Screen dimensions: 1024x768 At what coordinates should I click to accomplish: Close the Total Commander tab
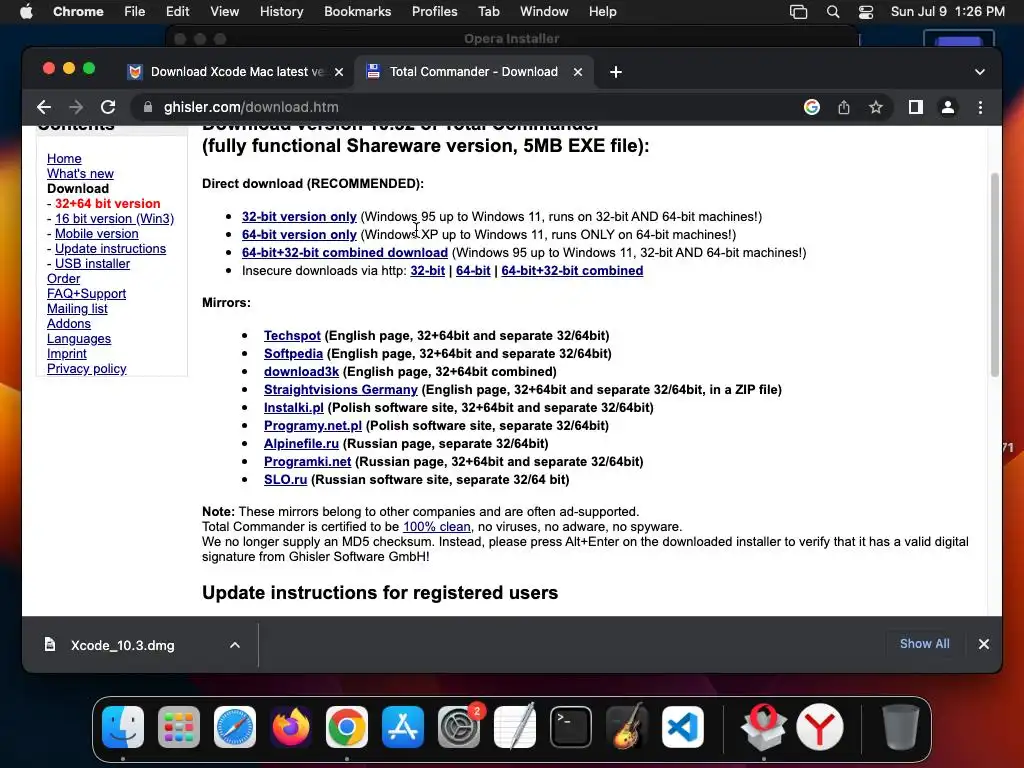click(x=578, y=72)
